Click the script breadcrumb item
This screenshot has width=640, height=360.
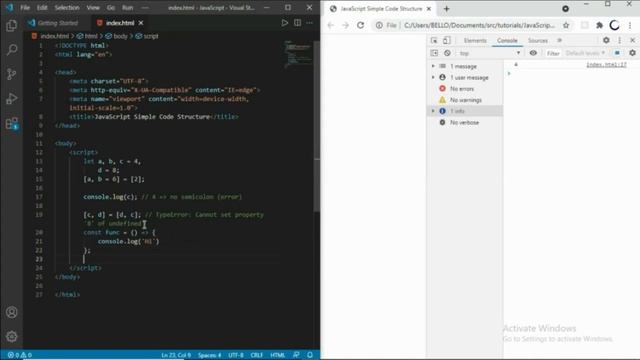147,36
